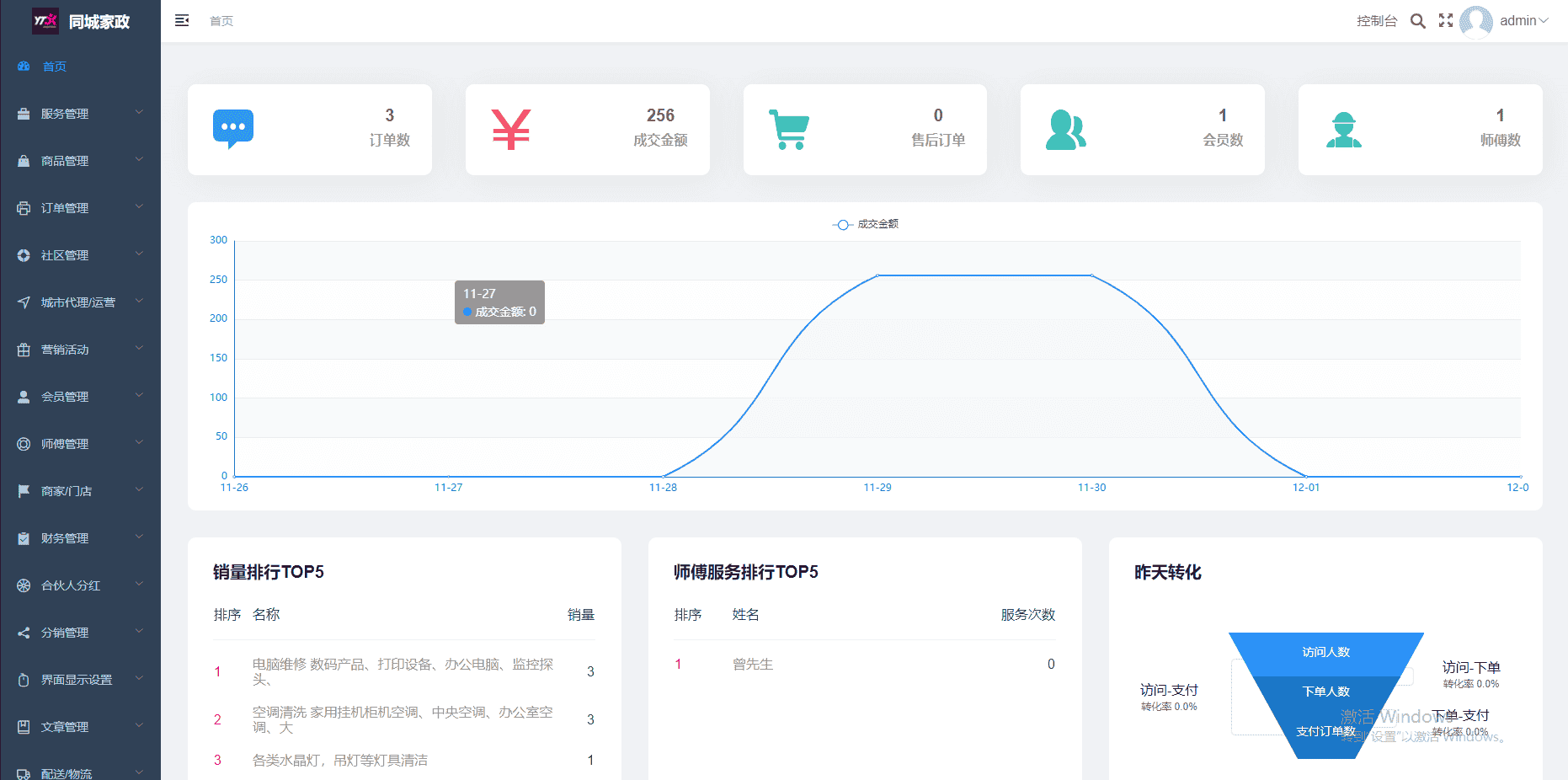Open the 商家/门店 menu item
This screenshot has width=1568, height=780.
(80, 491)
